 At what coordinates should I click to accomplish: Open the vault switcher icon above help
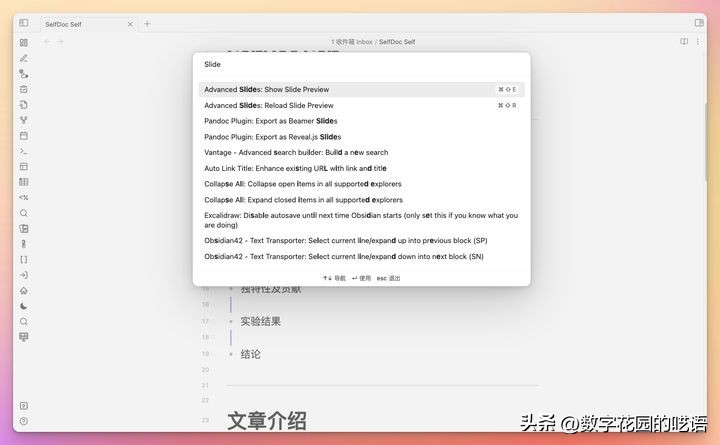click(24, 406)
